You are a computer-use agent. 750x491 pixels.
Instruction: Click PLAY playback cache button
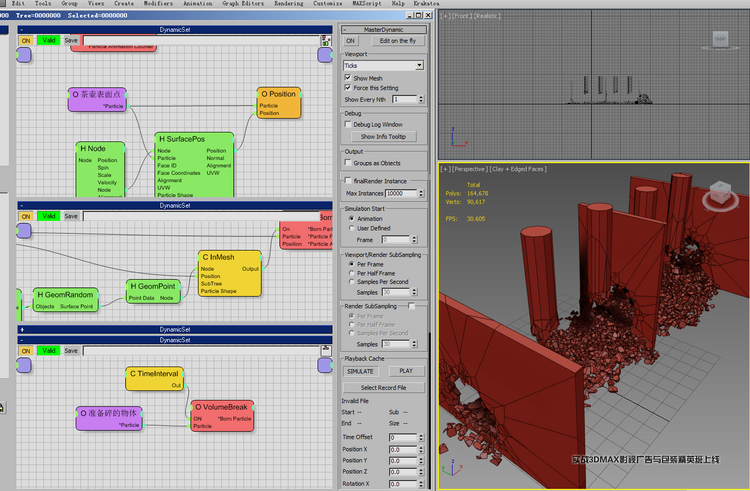coord(406,371)
